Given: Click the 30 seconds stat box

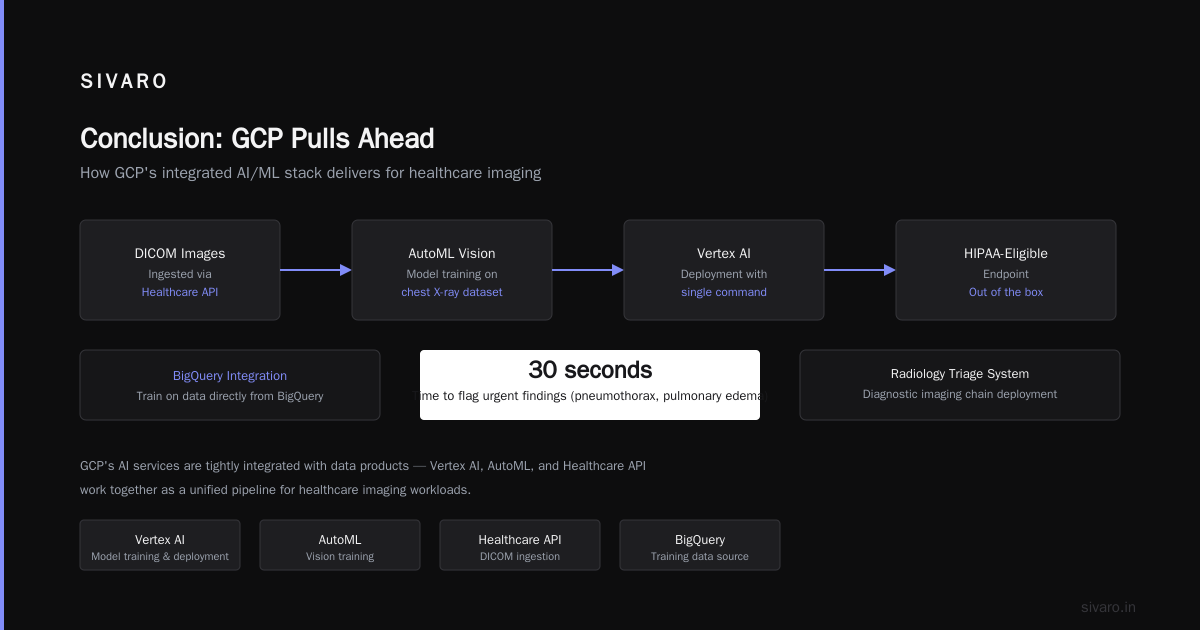Looking at the screenshot, I should [x=590, y=385].
